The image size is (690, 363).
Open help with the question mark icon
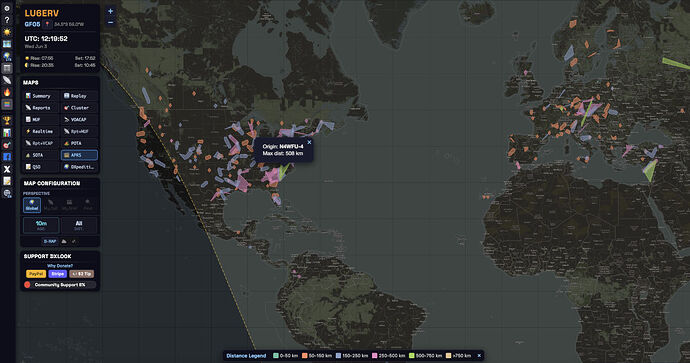point(7,20)
